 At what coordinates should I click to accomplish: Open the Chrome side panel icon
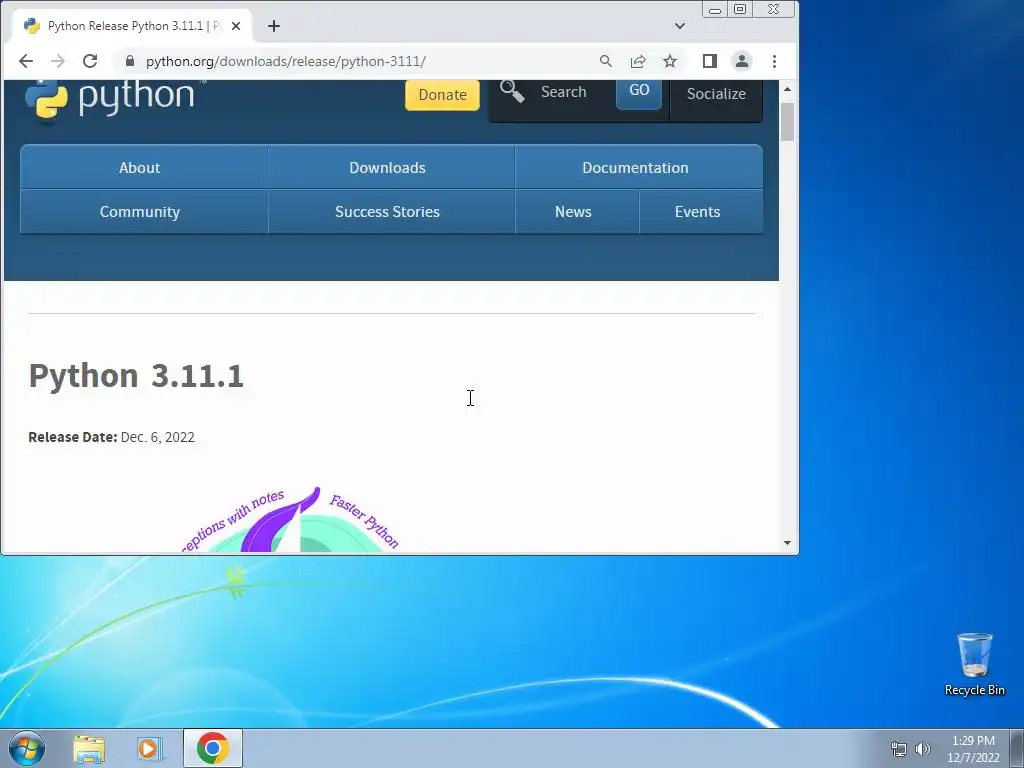[710, 61]
